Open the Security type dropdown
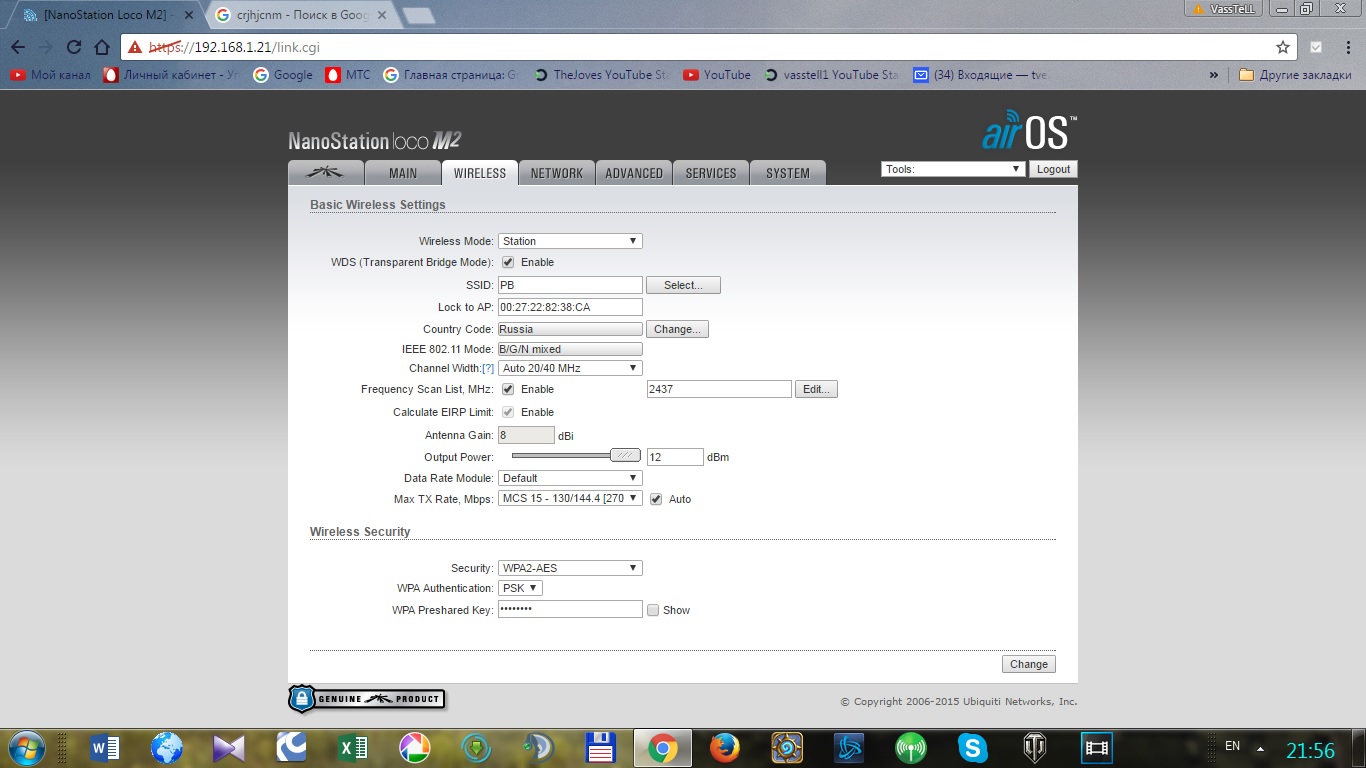This screenshot has height=768, width=1366. pyautogui.click(x=570, y=568)
